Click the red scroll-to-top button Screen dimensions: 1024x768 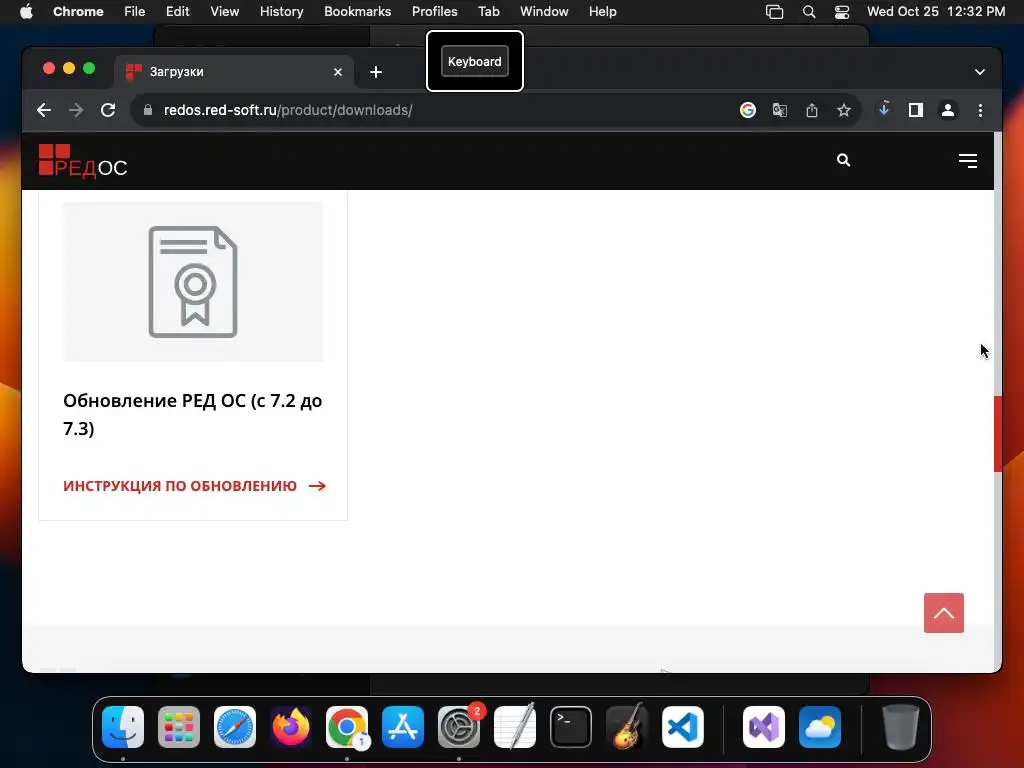click(x=944, y=613)
